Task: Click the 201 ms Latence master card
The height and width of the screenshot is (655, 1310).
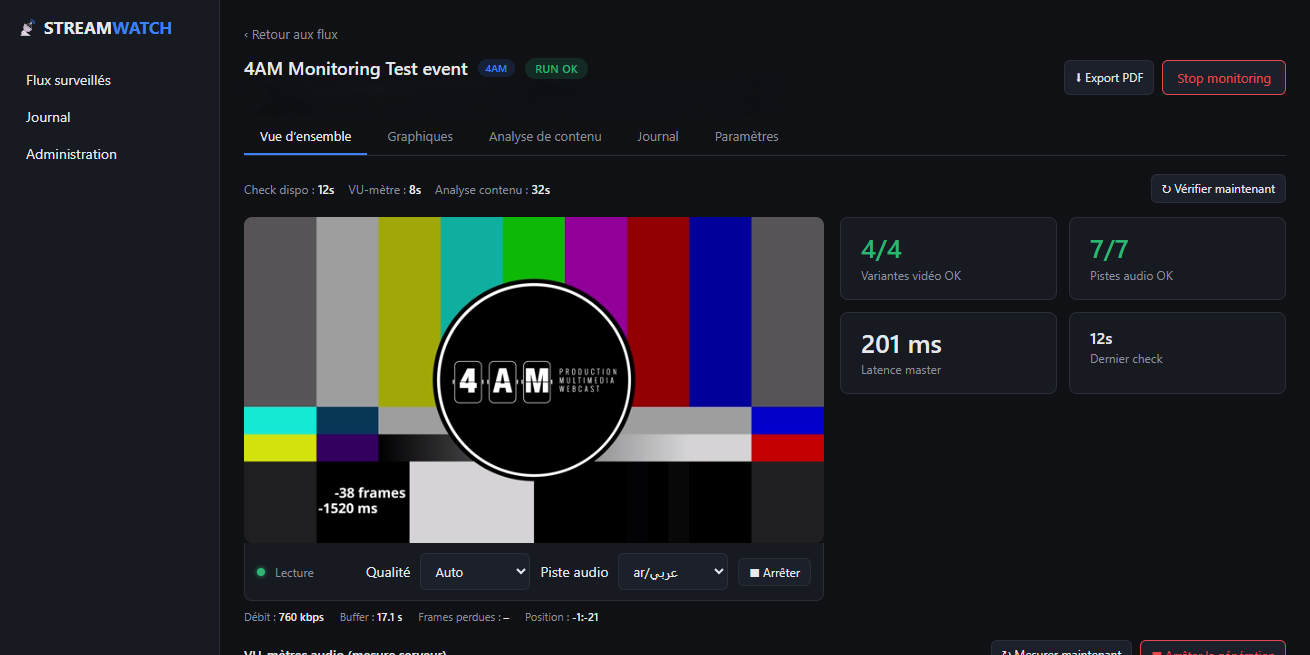Action: tap(948, 353)
